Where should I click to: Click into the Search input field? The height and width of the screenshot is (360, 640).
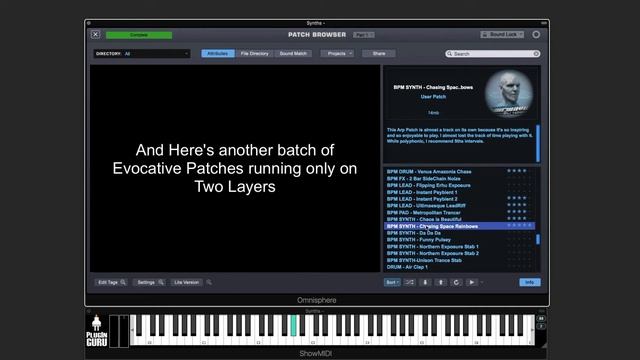pos(493,54)
